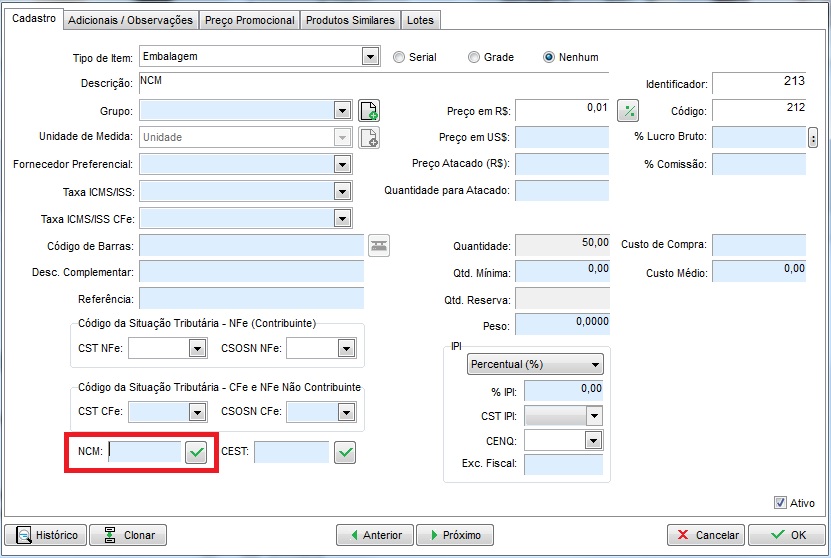Open the Produtos Similares tab
Image resolution: width=831 pixels, height=558 pixels.
tap(350, 20)
